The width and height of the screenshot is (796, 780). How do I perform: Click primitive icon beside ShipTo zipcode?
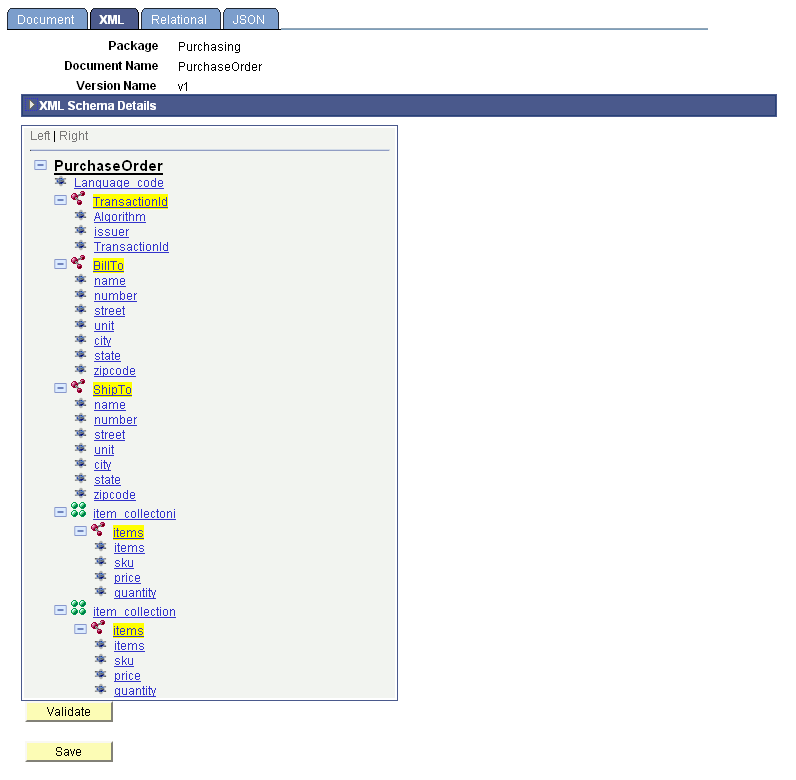tap(80, 493)
